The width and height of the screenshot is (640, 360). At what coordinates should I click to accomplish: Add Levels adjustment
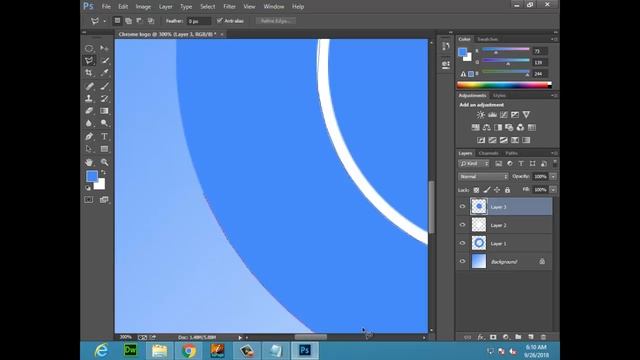[x=492, y=115]
